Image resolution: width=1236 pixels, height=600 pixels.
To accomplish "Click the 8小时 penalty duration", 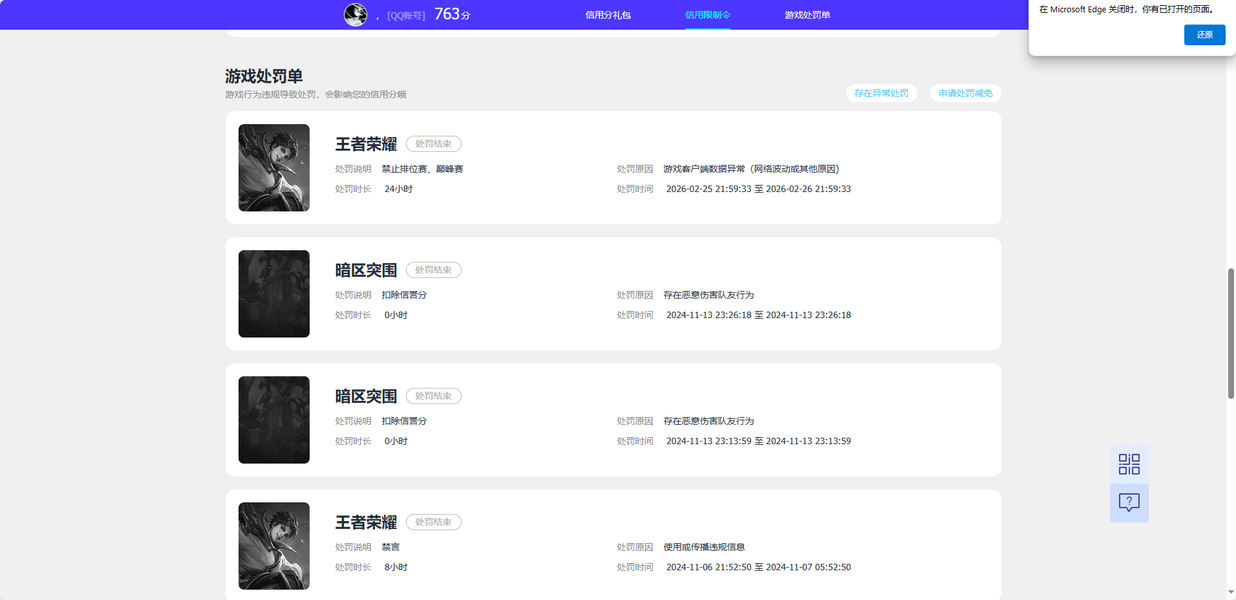I will point(396,567).
